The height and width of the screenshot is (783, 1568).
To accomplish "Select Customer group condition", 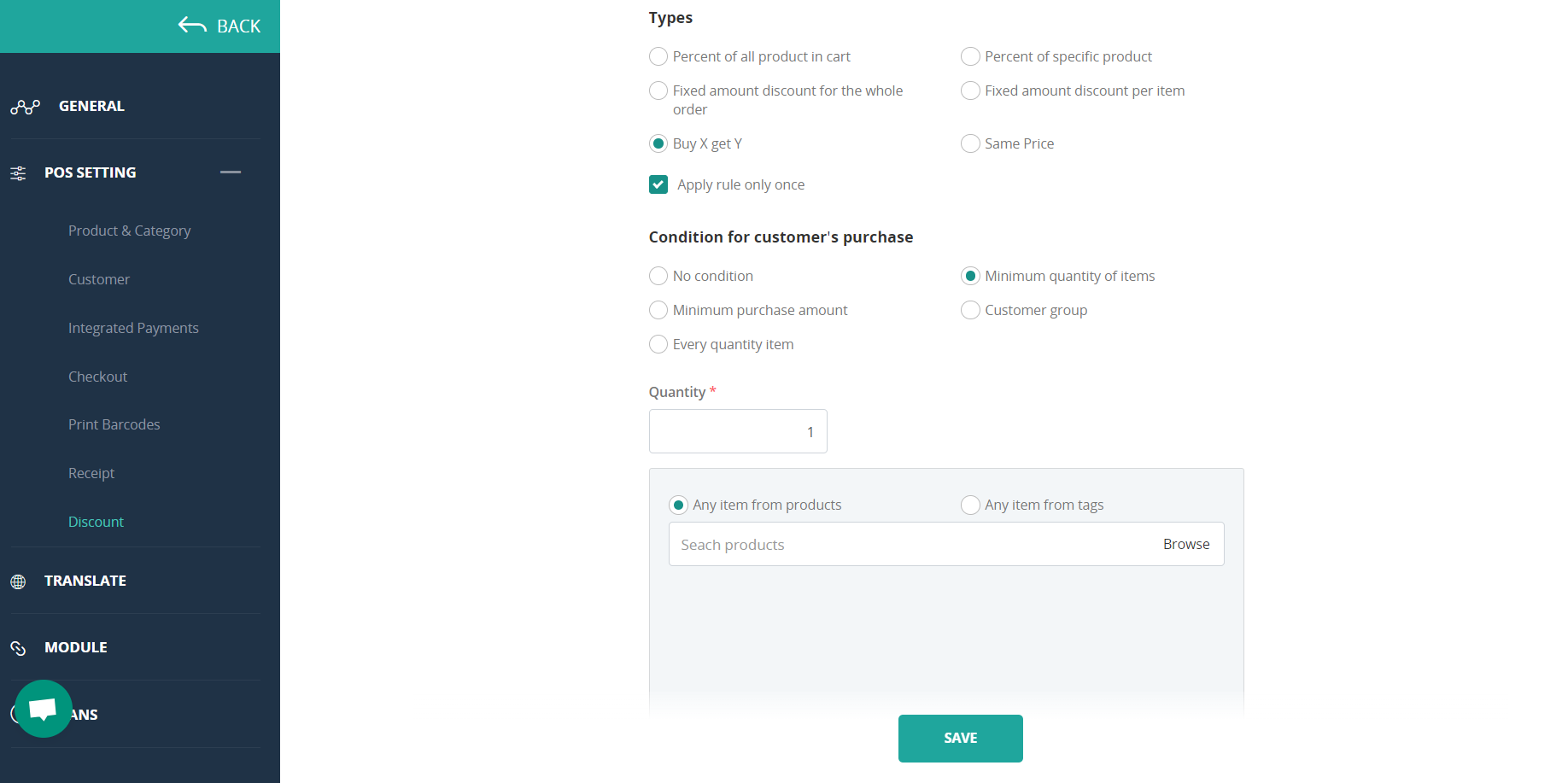I will tap(970, 310).
